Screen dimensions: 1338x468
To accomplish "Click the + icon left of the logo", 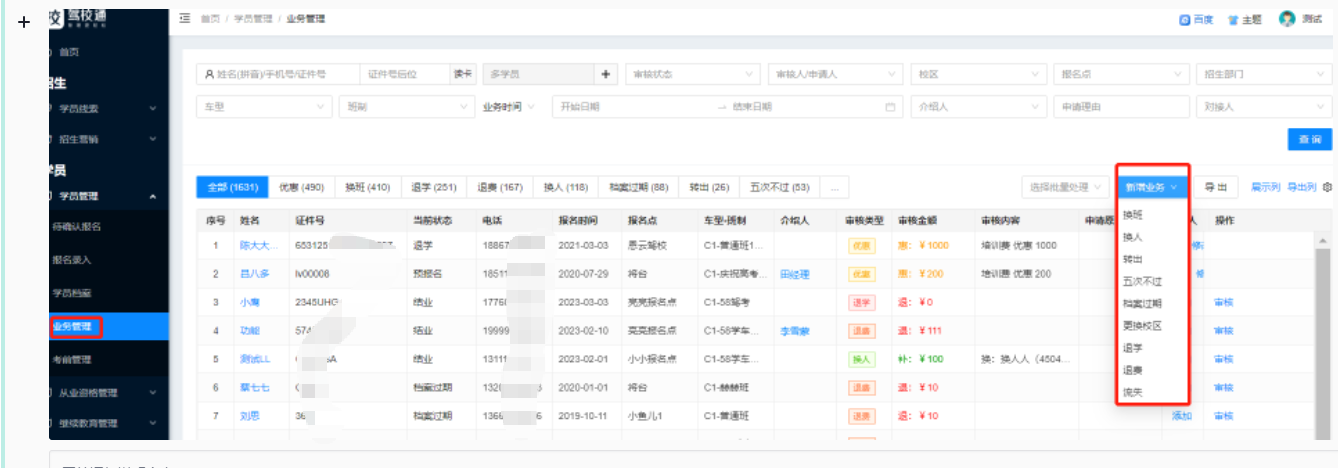I will tap(24, 22).
